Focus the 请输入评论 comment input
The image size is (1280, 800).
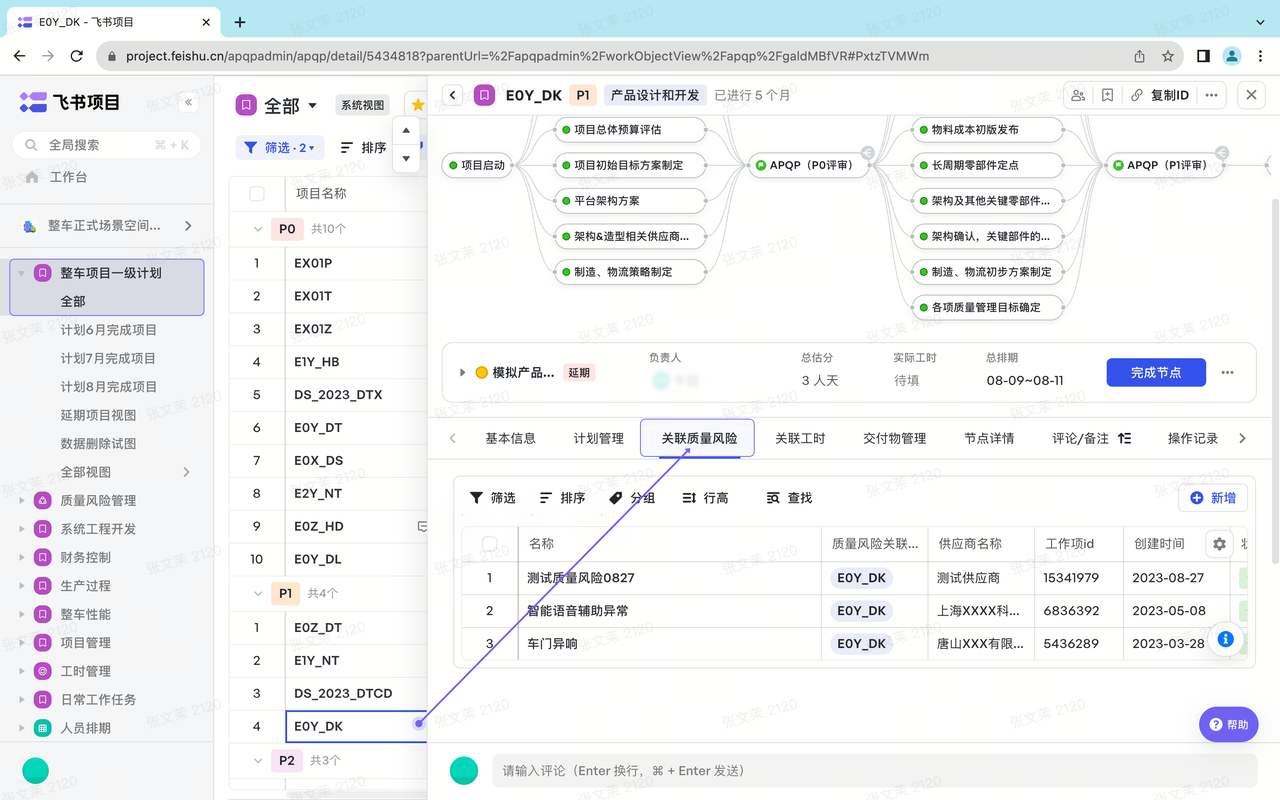pos(874,770)
